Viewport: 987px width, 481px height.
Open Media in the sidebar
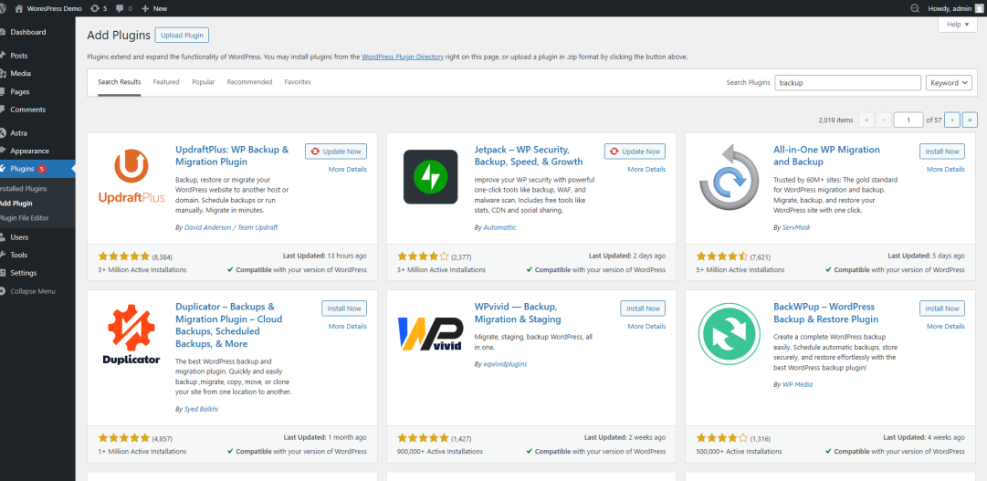coord(20,74)
